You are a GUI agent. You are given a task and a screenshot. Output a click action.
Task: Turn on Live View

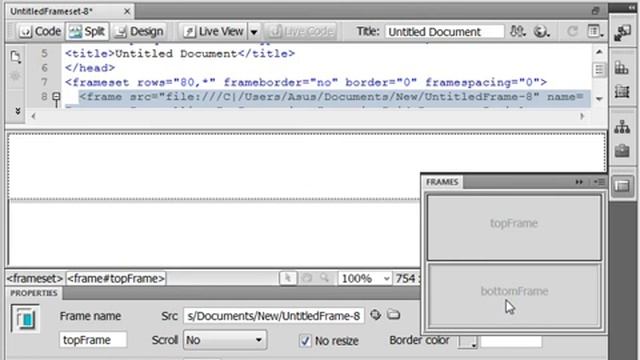pyautogui.click(x=213, y=31)
